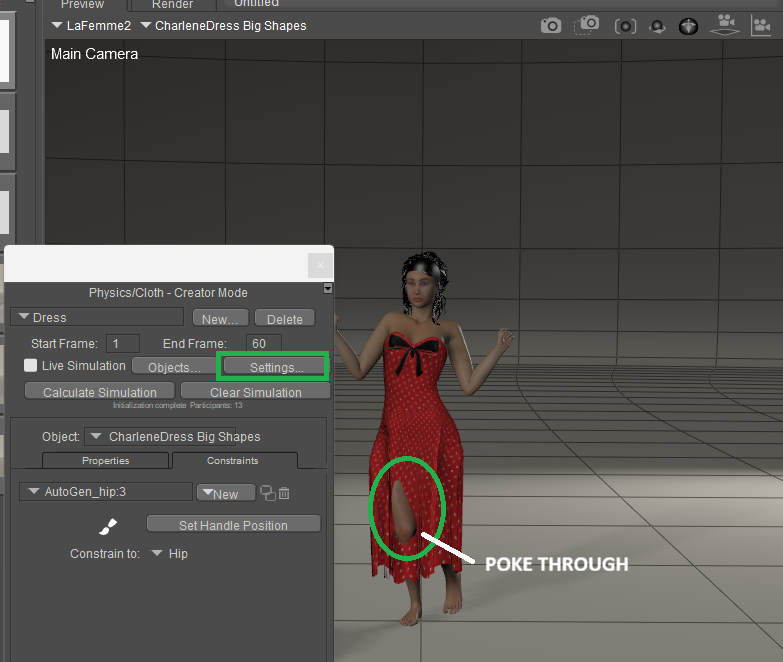Click the End Frame input field
Image resolution: width=783 pixels, height=662 pixels.
[x=264, y=343]
